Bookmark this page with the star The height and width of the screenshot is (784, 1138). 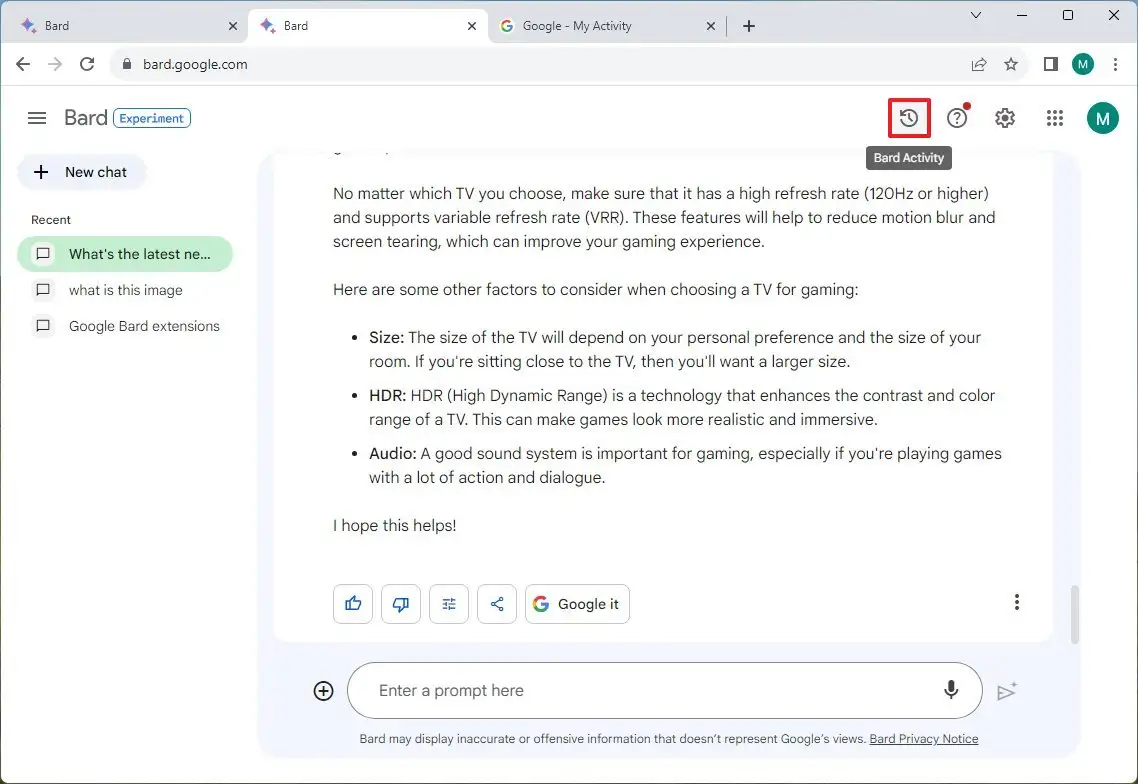1011,64
